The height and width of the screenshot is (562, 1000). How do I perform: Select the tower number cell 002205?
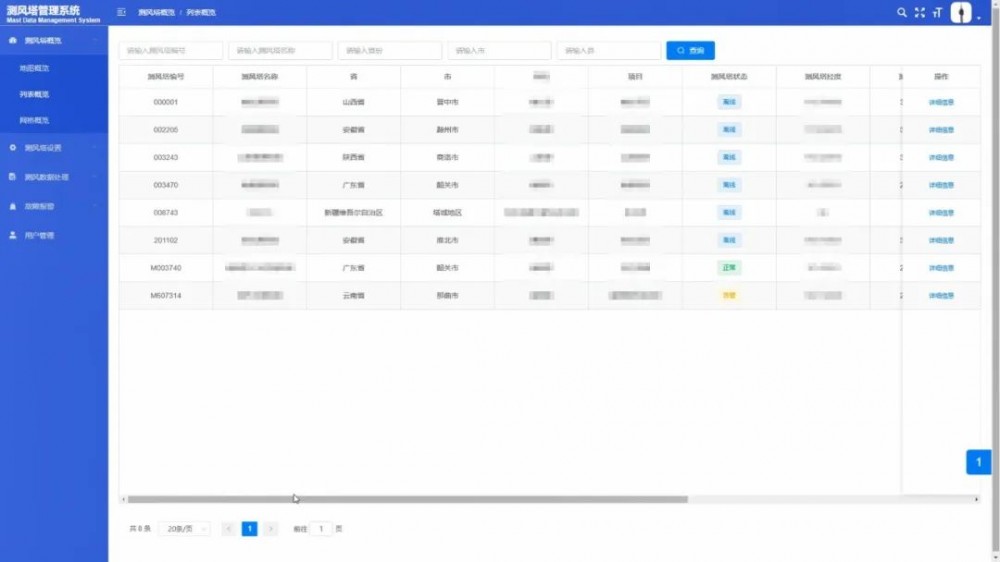pos(166,129)
